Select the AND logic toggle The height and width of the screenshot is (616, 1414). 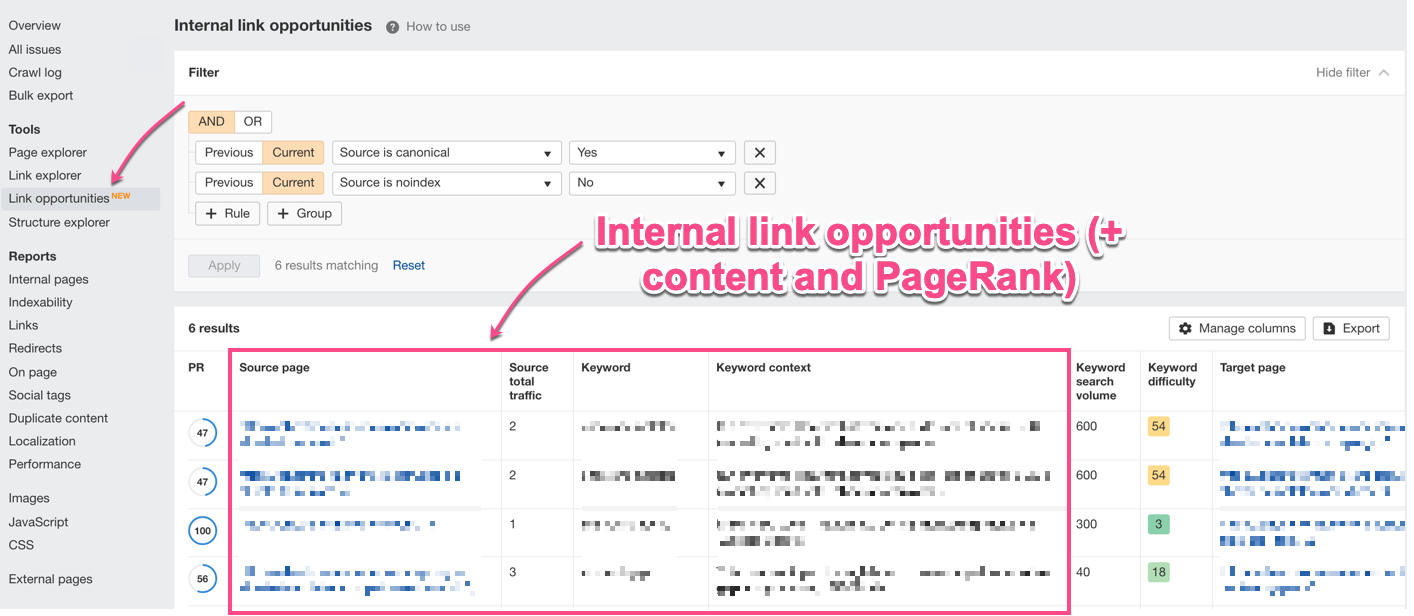point(212,122)
